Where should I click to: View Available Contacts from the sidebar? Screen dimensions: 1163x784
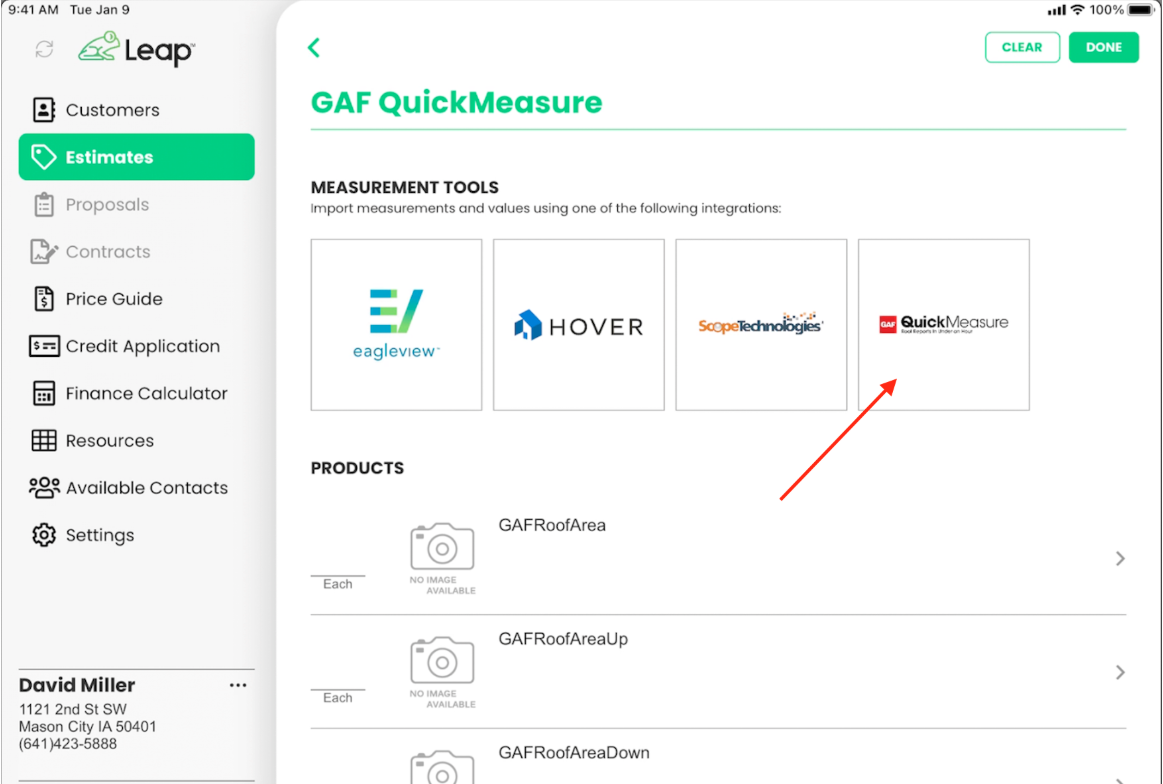(x=44, y=487)
